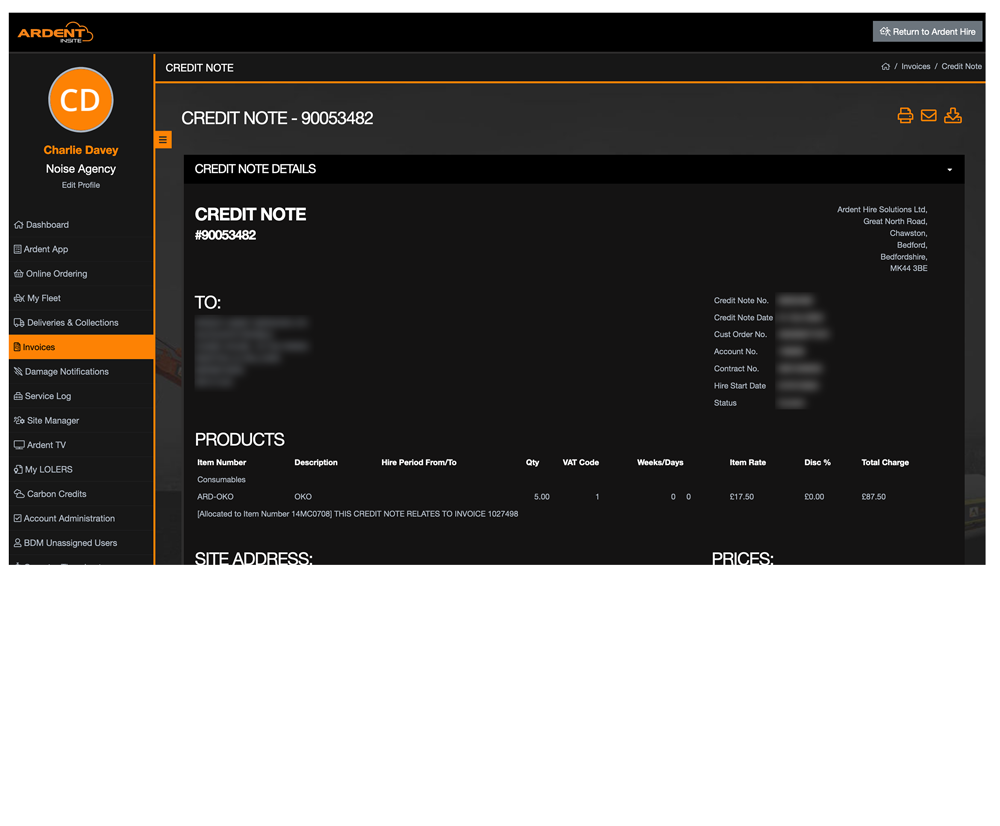The width and height of the screenshot is (1000, 826).
Task: Print the credit note
Action: [x=905, y=115]
